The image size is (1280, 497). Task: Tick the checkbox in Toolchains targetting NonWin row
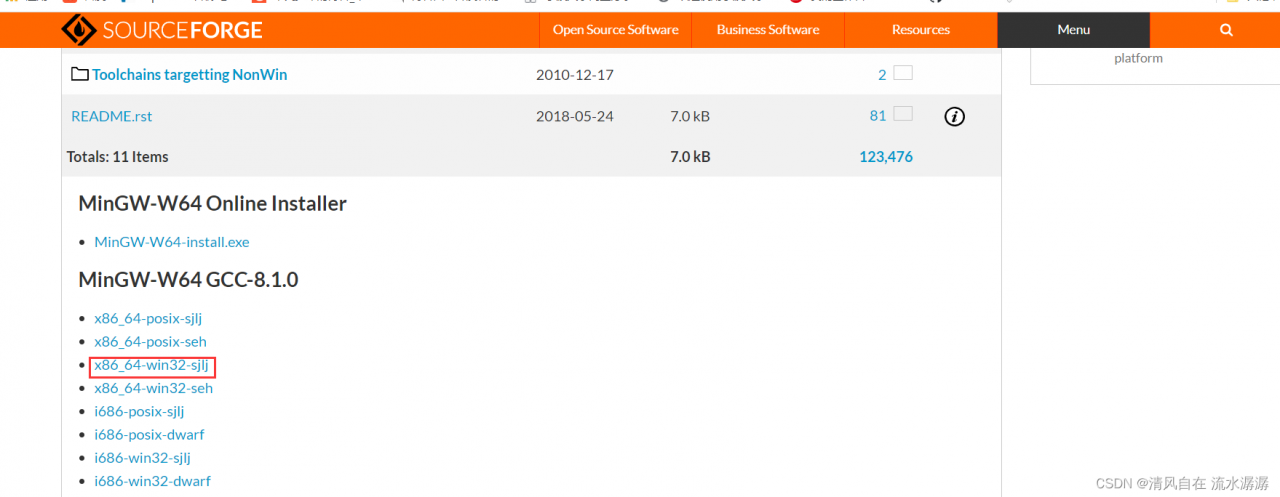click(903, 73)
